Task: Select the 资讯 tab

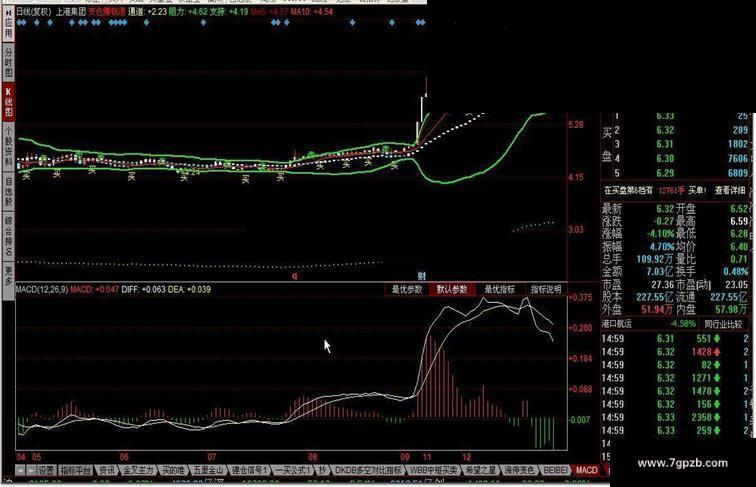Action: point(107,470)
